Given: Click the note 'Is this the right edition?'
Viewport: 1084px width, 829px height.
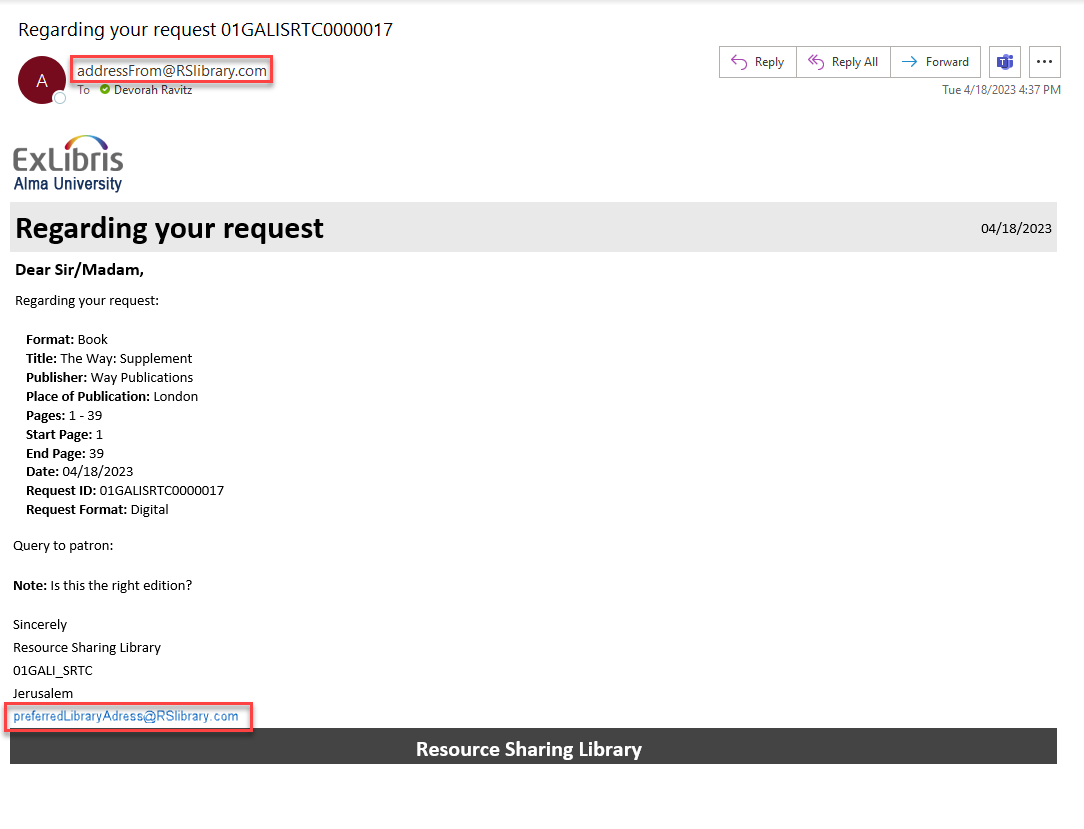Looking at the screenshot, I should point(121,585).
